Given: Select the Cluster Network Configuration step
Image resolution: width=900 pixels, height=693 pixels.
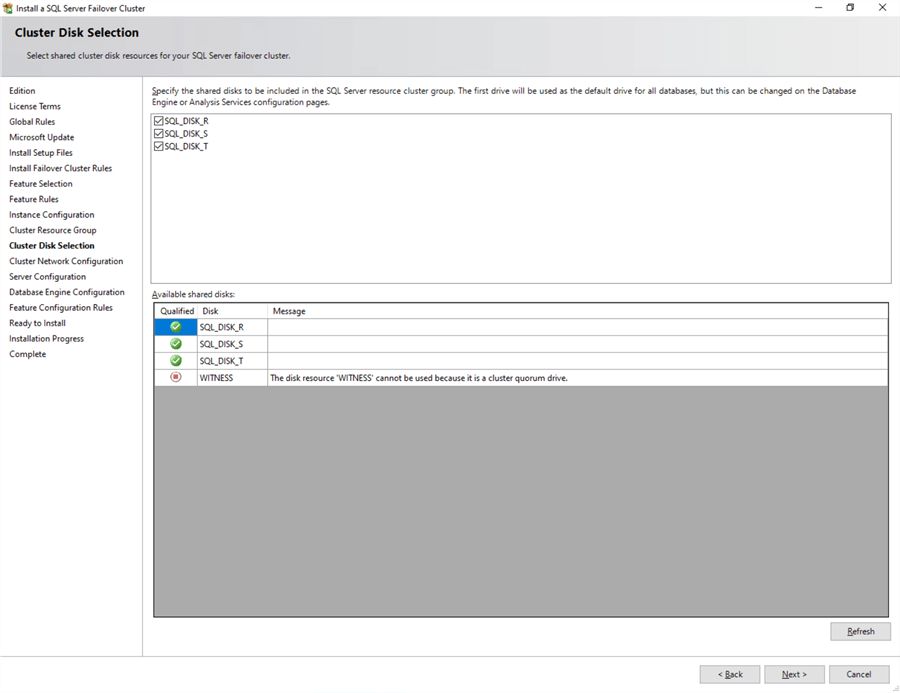Looking at the screenshot, I should click(x=66, y=261).
